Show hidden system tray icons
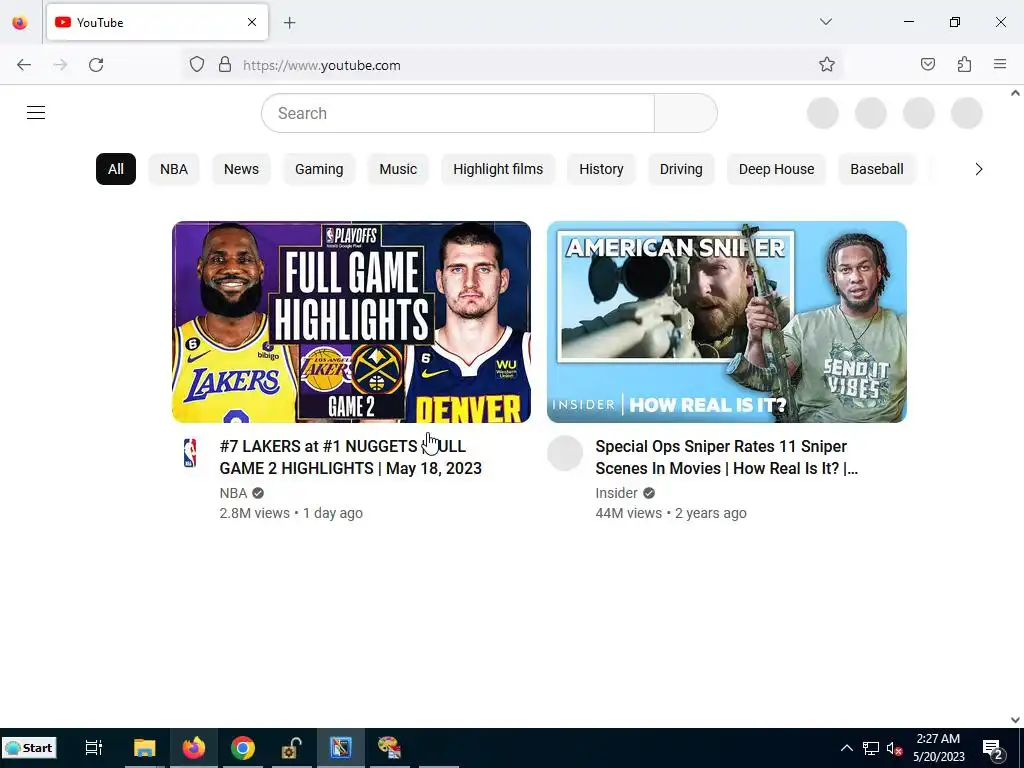 point(846,748)
